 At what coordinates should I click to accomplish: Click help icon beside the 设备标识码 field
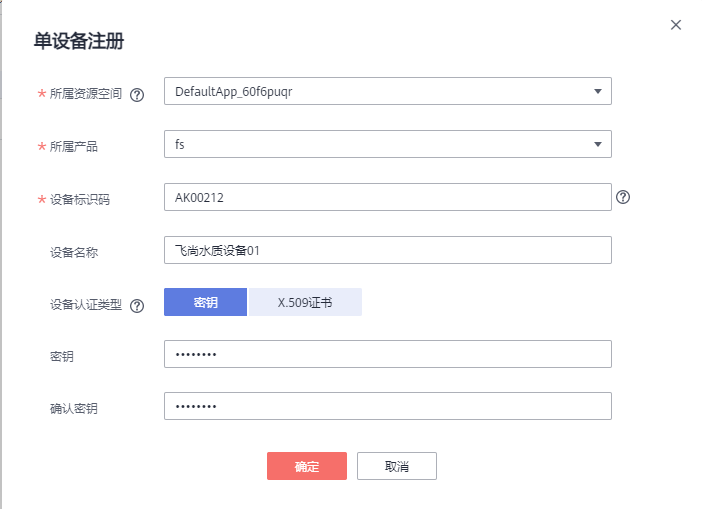[623, 198]
